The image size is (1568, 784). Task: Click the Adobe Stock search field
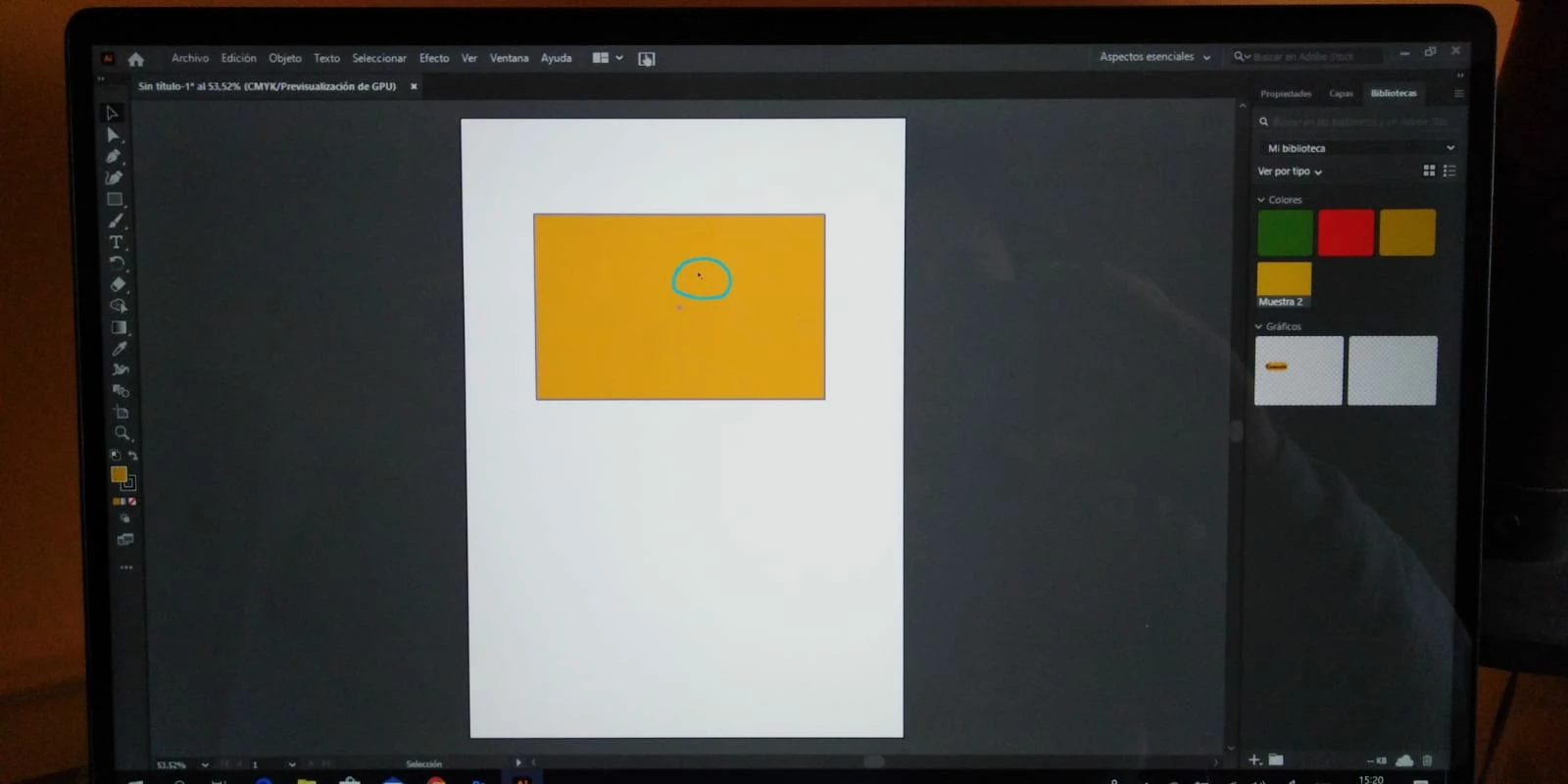point(1307,57)
